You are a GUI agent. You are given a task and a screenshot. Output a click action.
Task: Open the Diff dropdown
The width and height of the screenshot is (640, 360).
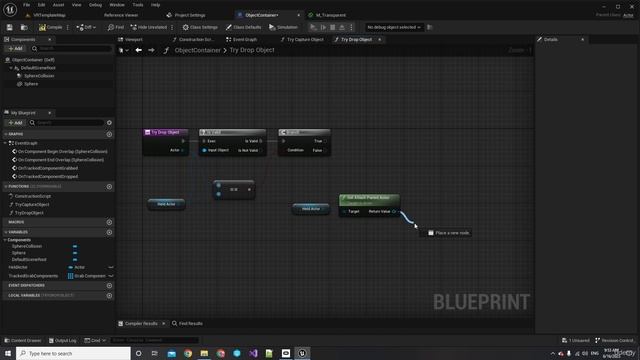[x=86, y=27]
